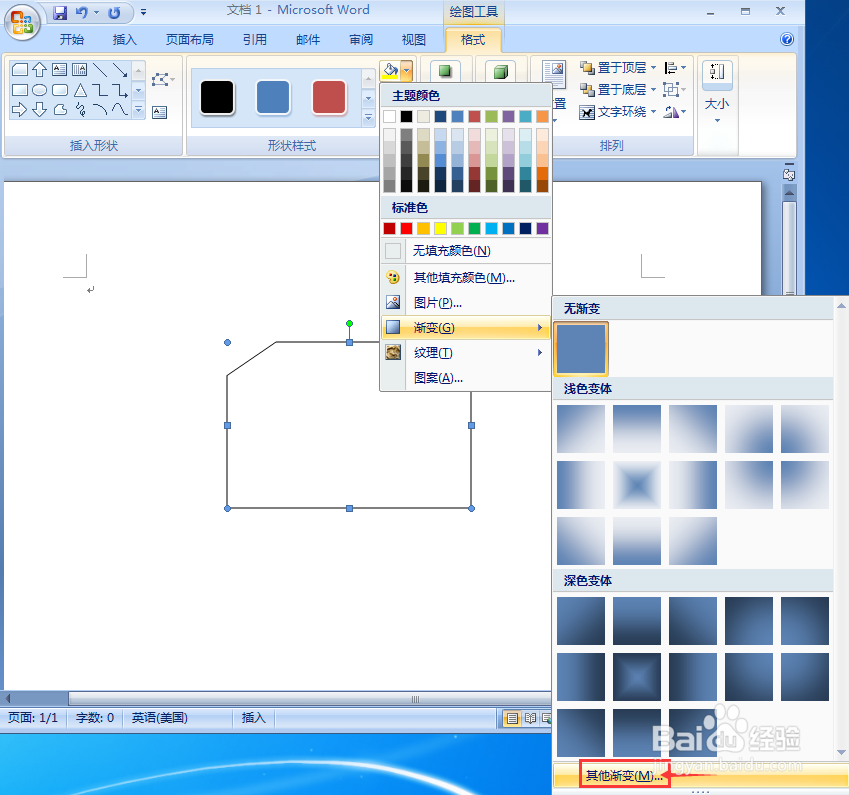This screenshot has width=849, height=795.
Task: Choose 其他填充颜色(M)... menu item
Action: pos(466,278)
